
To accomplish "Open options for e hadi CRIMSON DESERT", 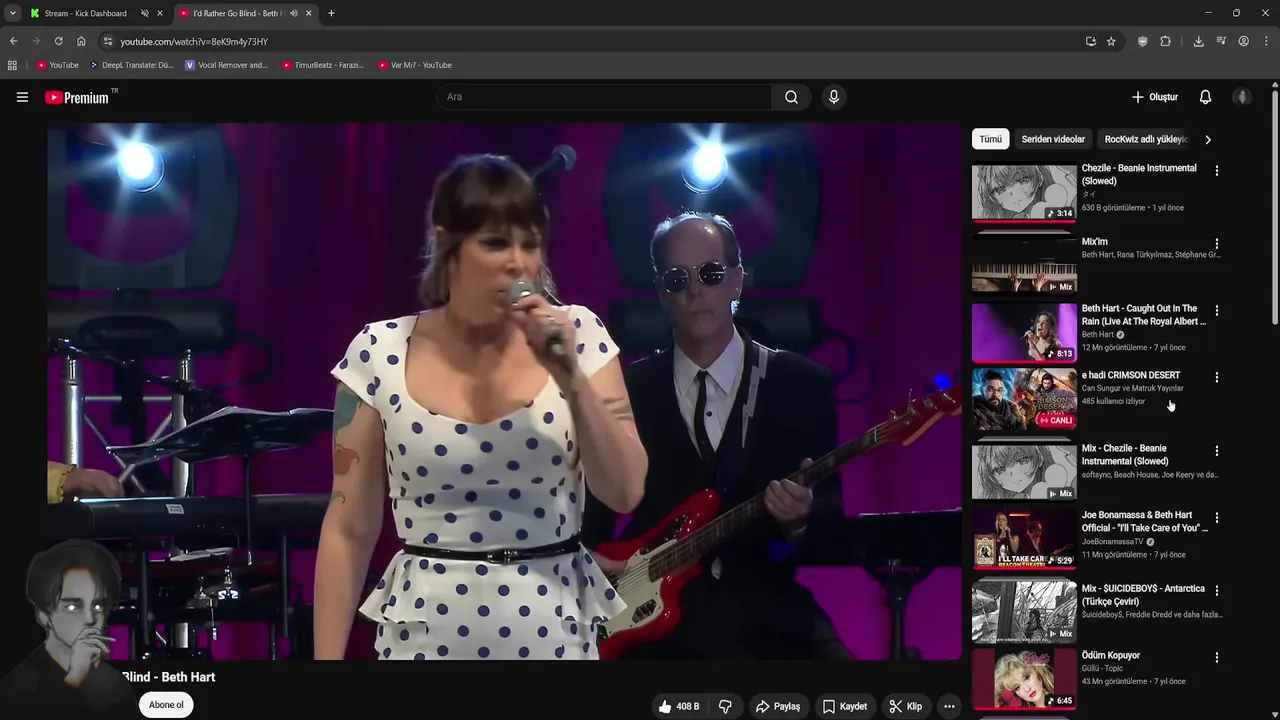I will [1217, 378].
